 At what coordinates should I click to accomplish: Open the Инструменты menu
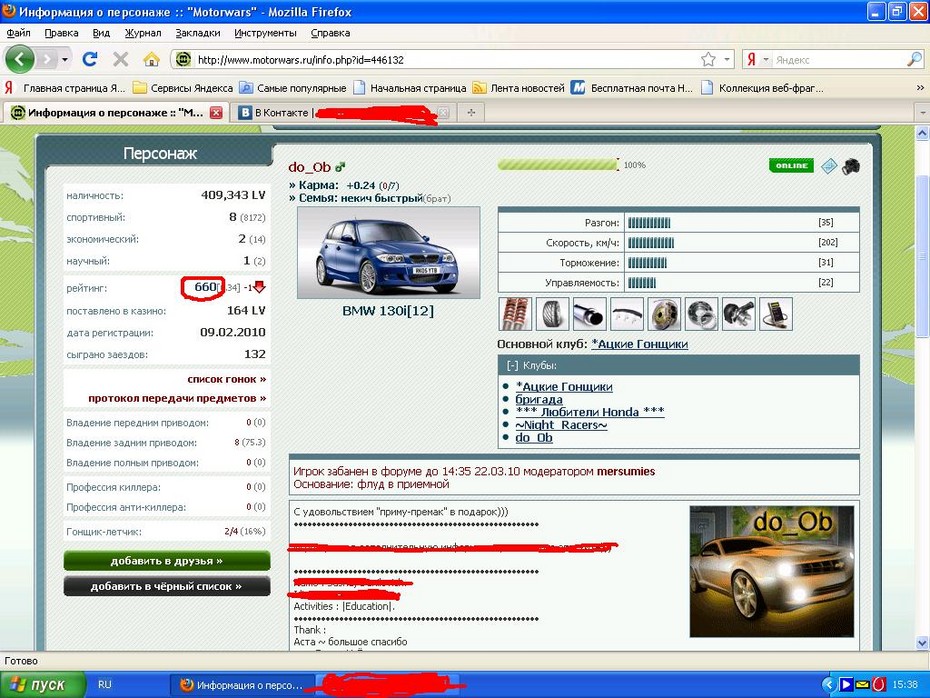coord(265,33)
